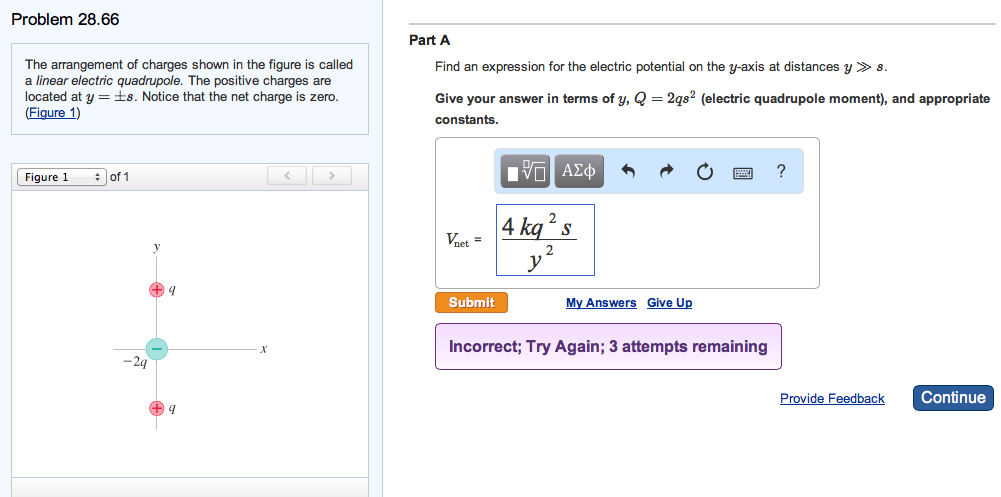Open the Greek symbols palette
The image size is (1001, 497).
579,171
